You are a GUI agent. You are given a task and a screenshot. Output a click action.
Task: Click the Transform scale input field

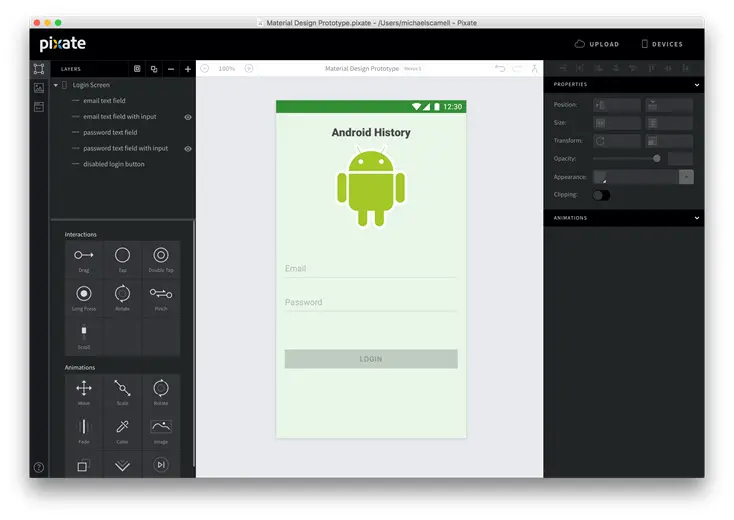click(669, 141)
